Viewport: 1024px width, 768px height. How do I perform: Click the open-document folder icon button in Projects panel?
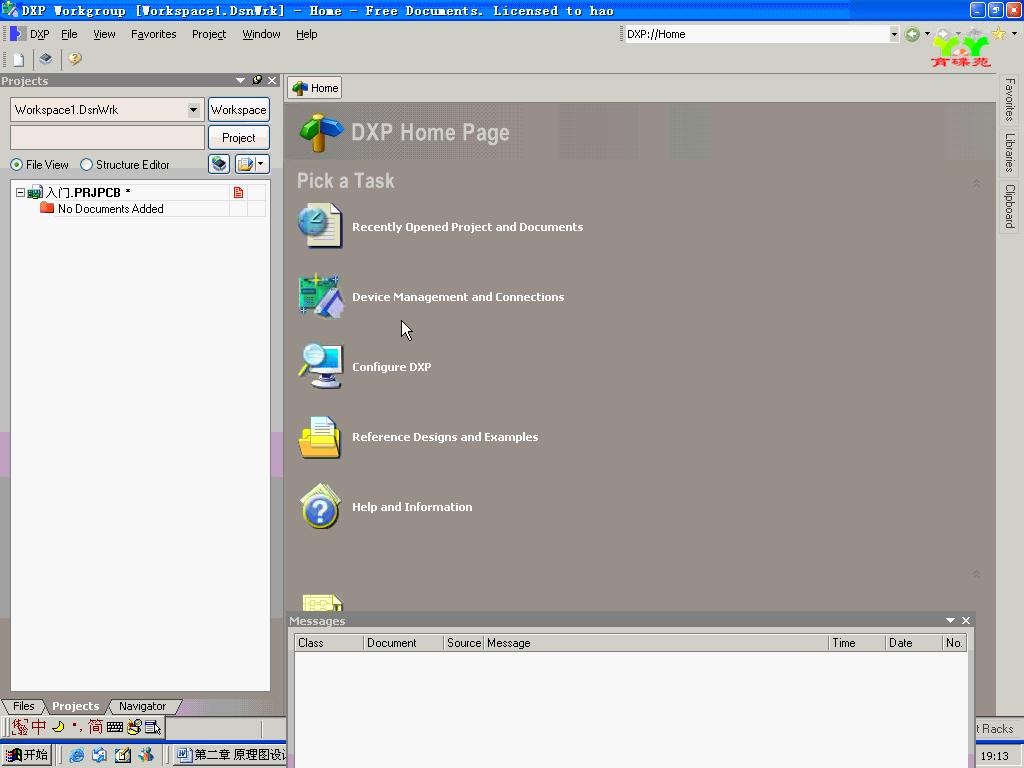246,164
